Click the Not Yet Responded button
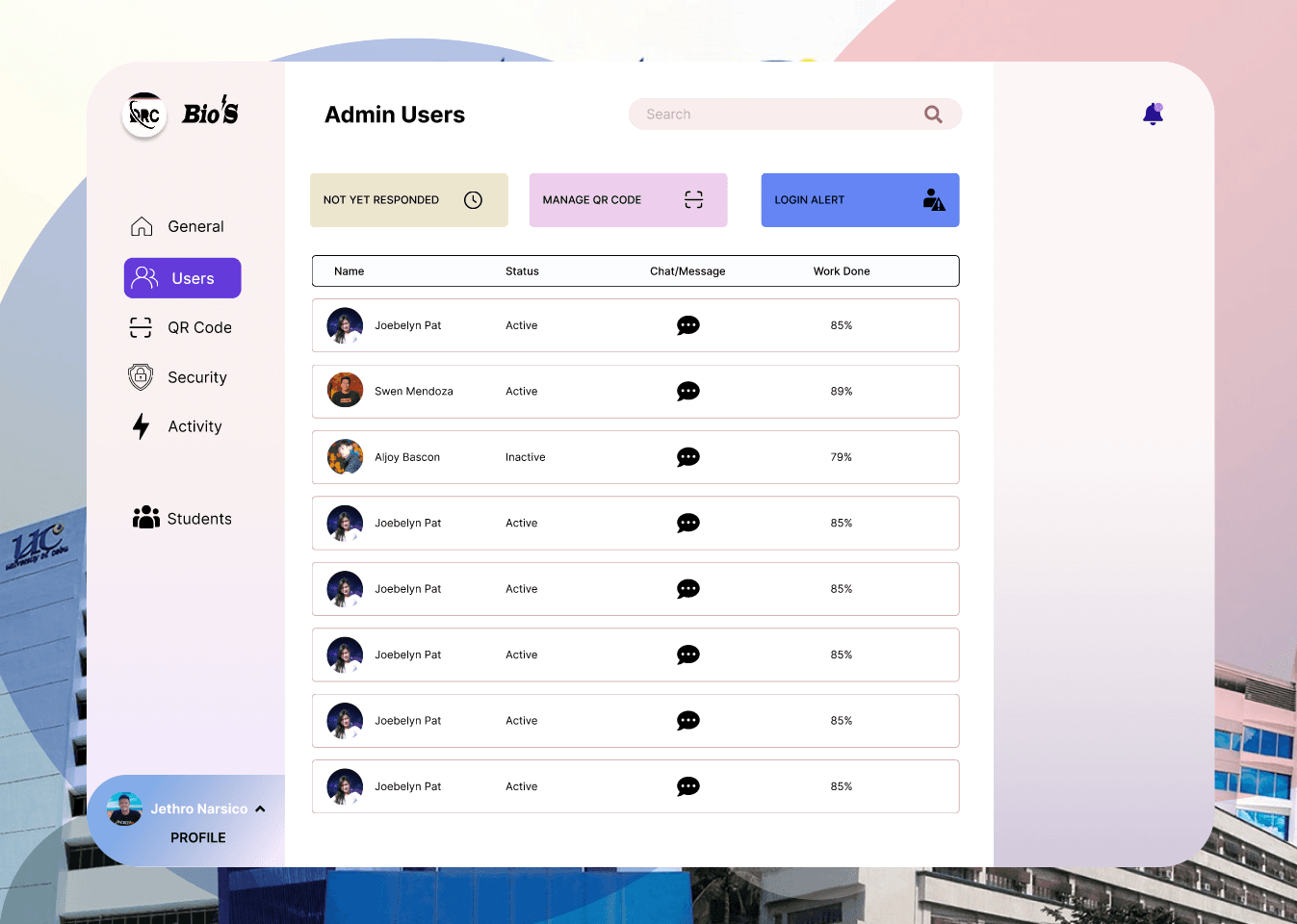 pyautogui.click(x=409, y=200)
